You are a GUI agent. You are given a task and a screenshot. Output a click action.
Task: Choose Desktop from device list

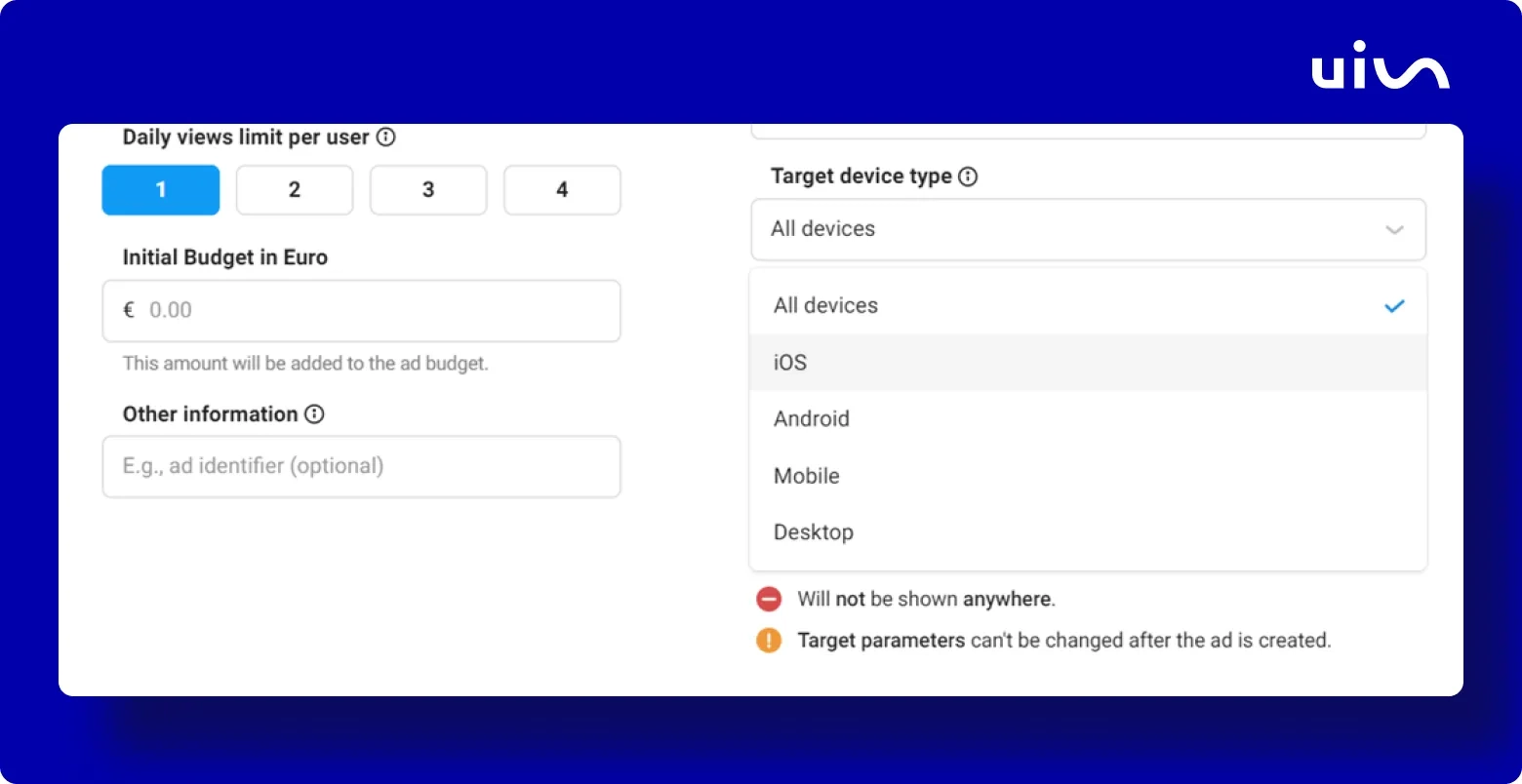(x=1089, y=532)
